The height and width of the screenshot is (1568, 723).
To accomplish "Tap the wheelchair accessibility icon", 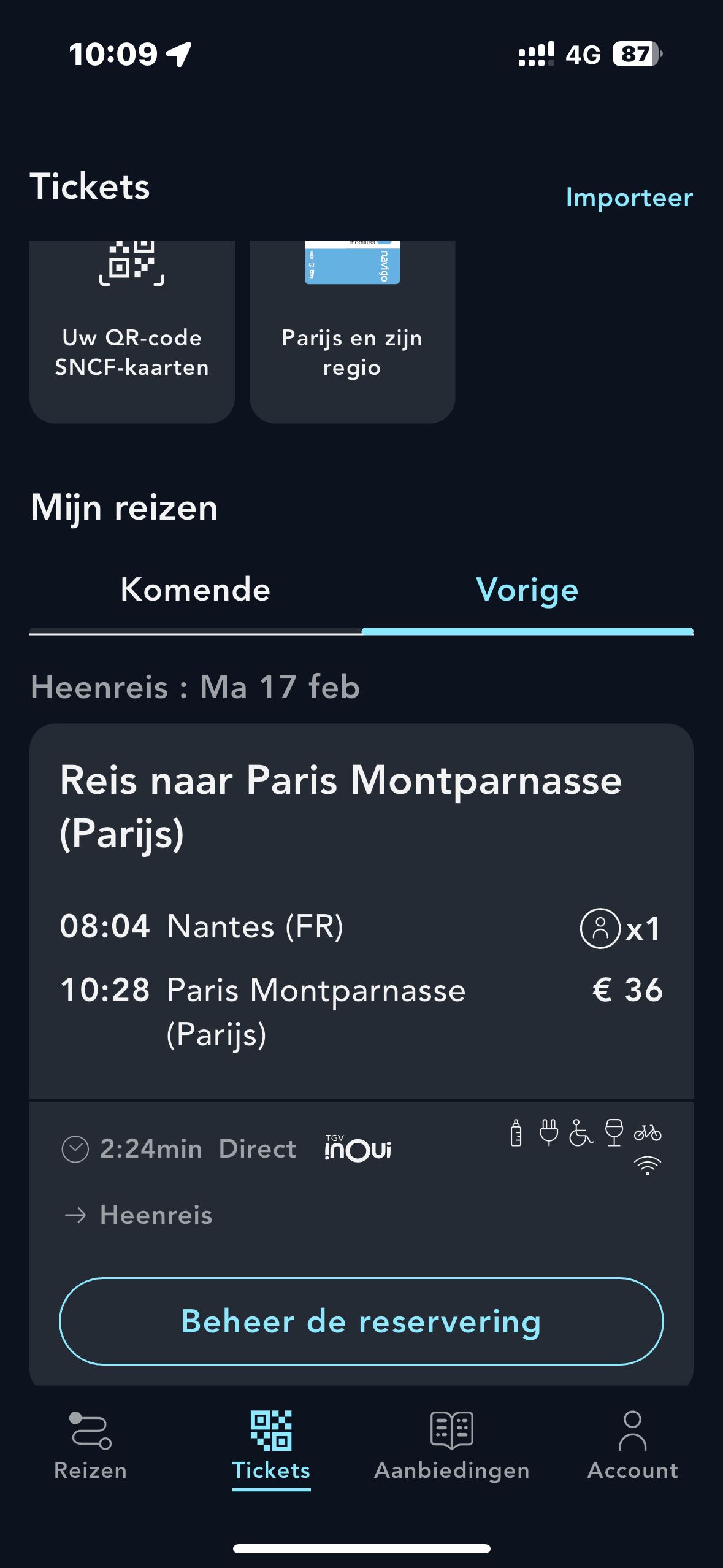I will pyautogui.click(x=581, y=1132).
